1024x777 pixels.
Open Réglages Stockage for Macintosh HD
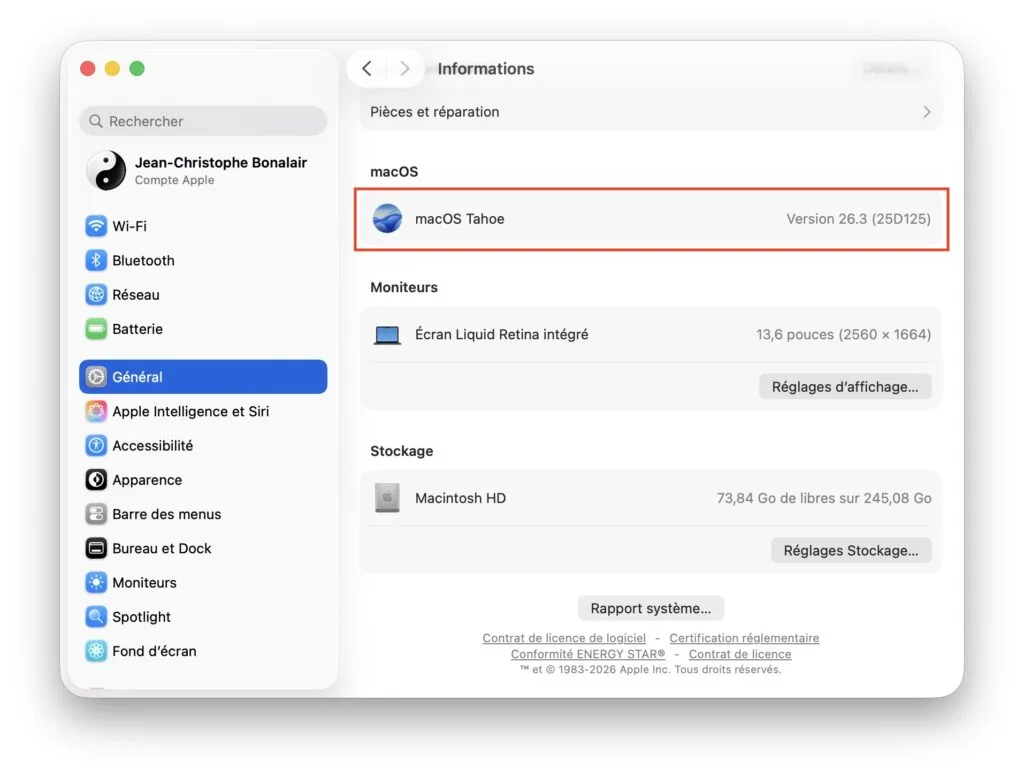click(x=851, y=550)
